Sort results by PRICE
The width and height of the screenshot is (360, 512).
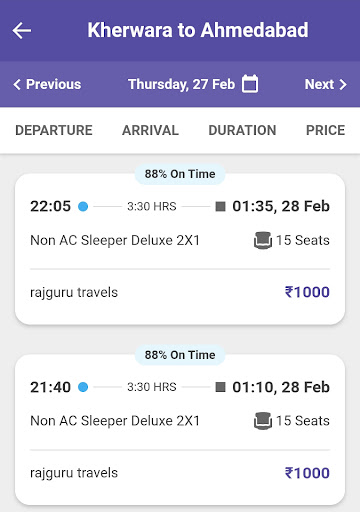(325, 130)
